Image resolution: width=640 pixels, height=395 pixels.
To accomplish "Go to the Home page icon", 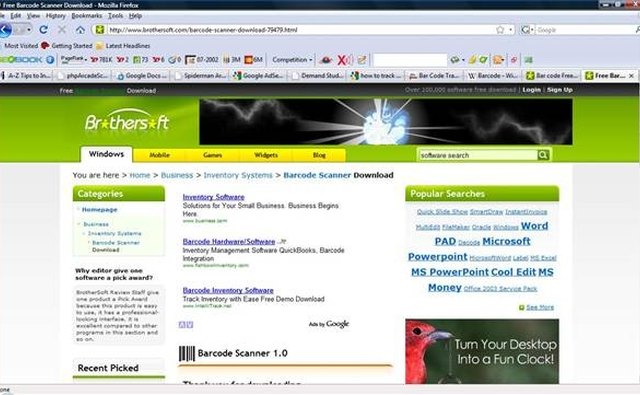I will coord(80,29).
